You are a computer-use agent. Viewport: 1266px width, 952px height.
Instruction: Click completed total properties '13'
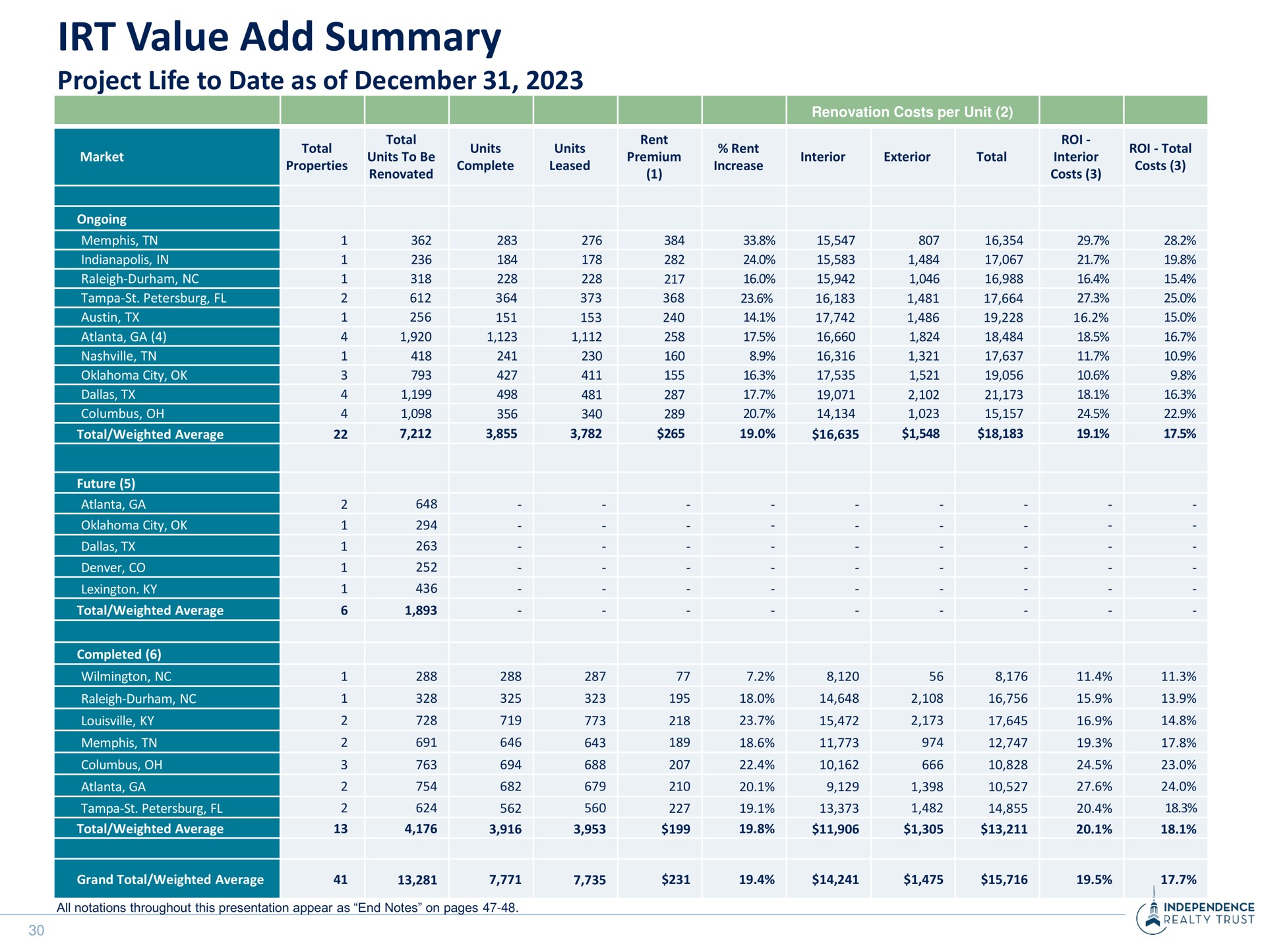340,829
